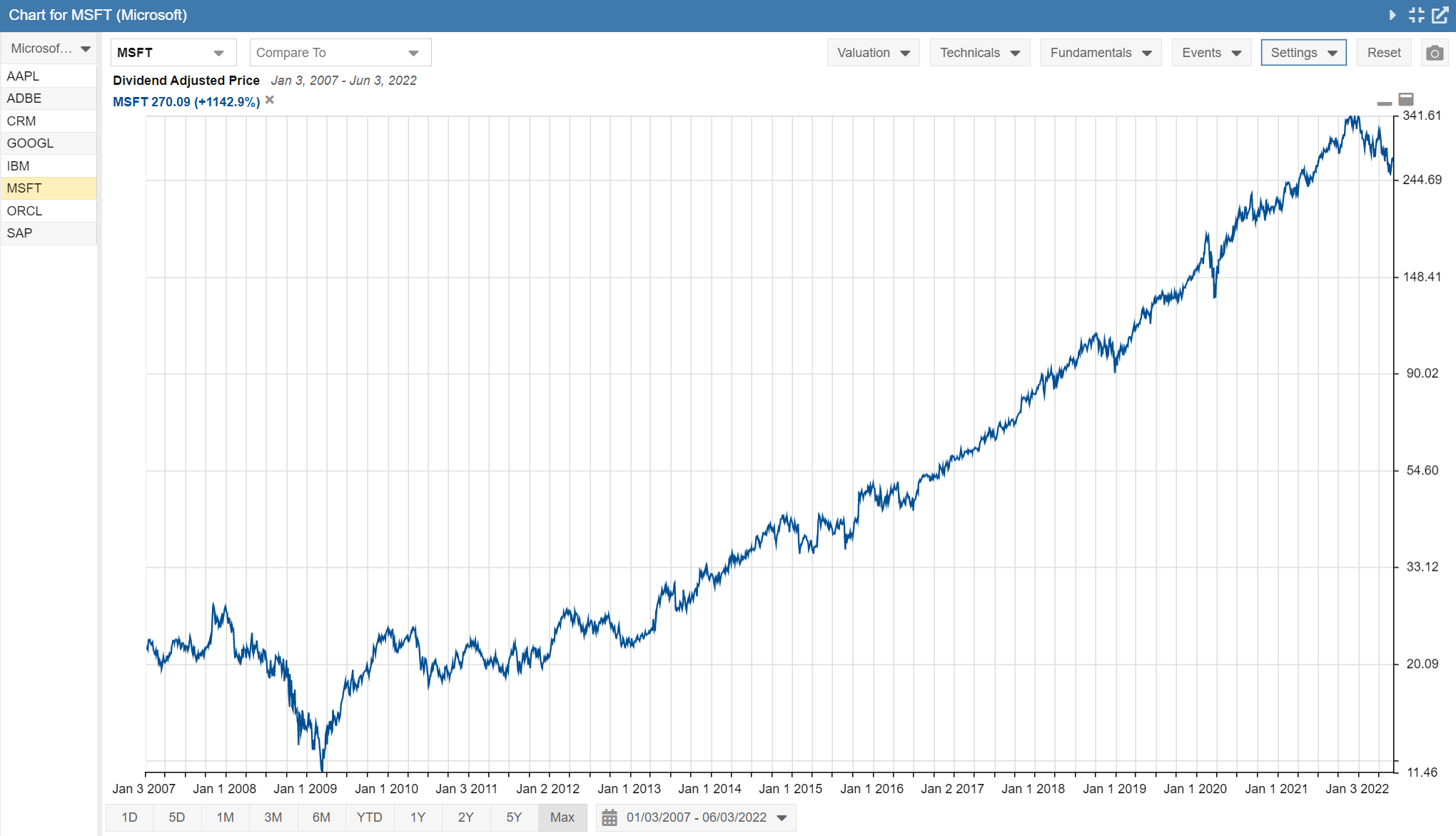The image size is (1456, 836).
Task: Click the 54.60 y-axis label
Action: [1422, 470]
